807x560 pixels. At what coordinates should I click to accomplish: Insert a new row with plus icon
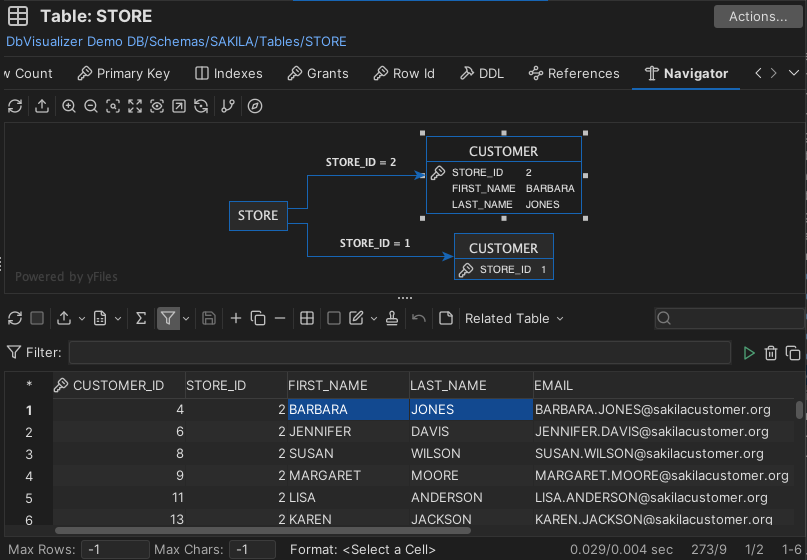coord(236,318)
